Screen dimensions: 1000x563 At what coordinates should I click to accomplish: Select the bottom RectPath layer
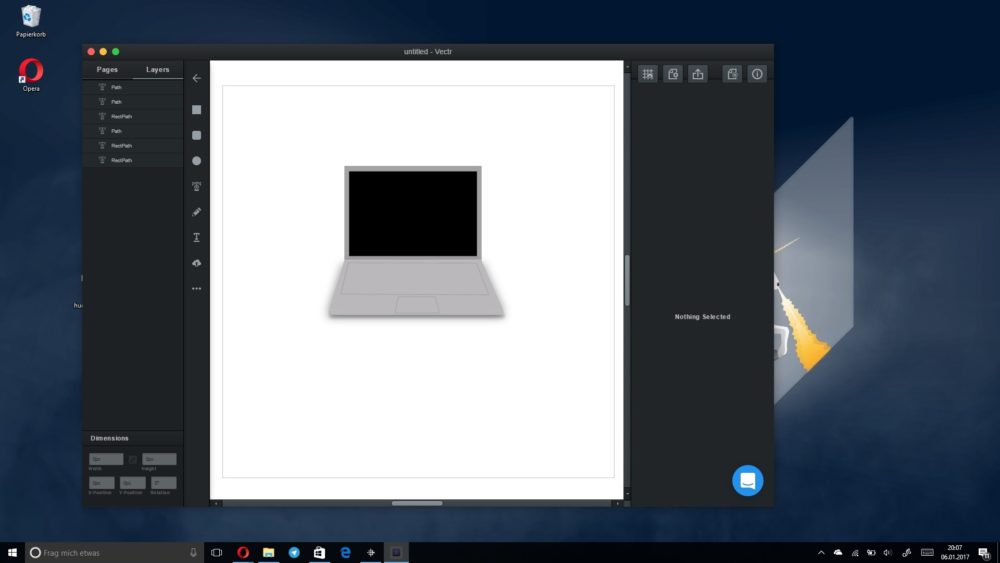133,160
